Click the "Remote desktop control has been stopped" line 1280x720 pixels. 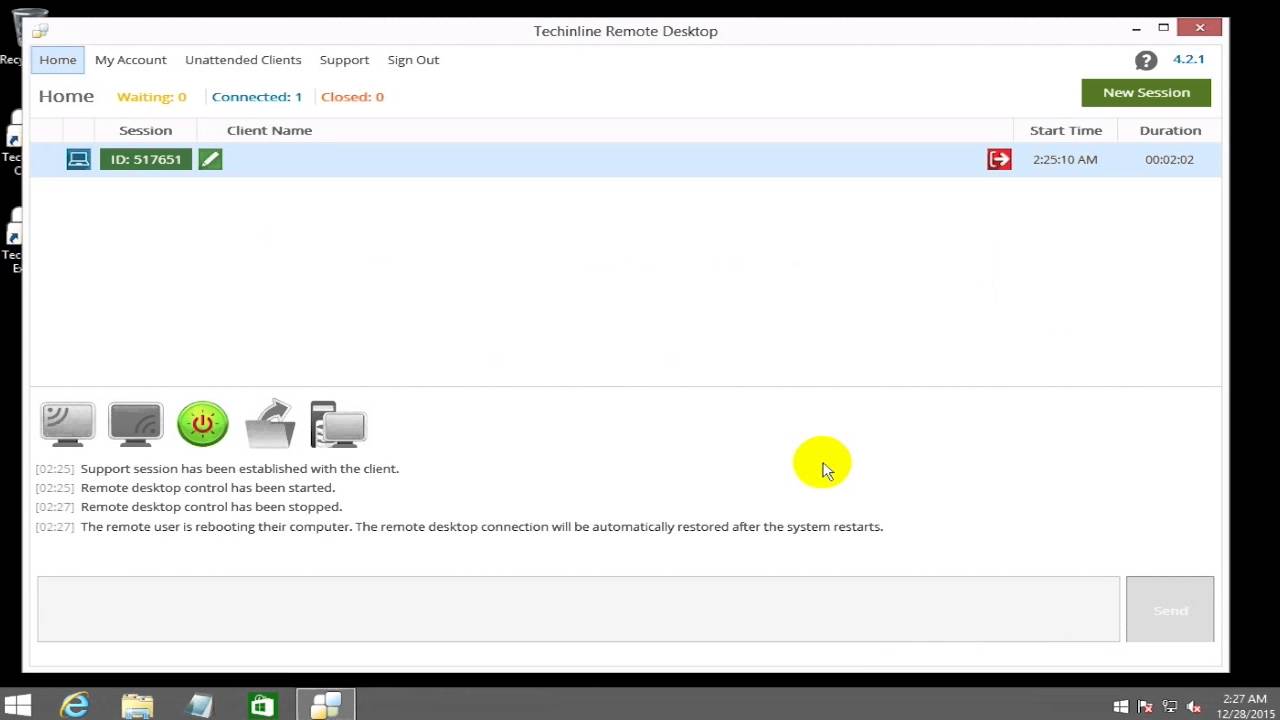(x=211, y=507)
